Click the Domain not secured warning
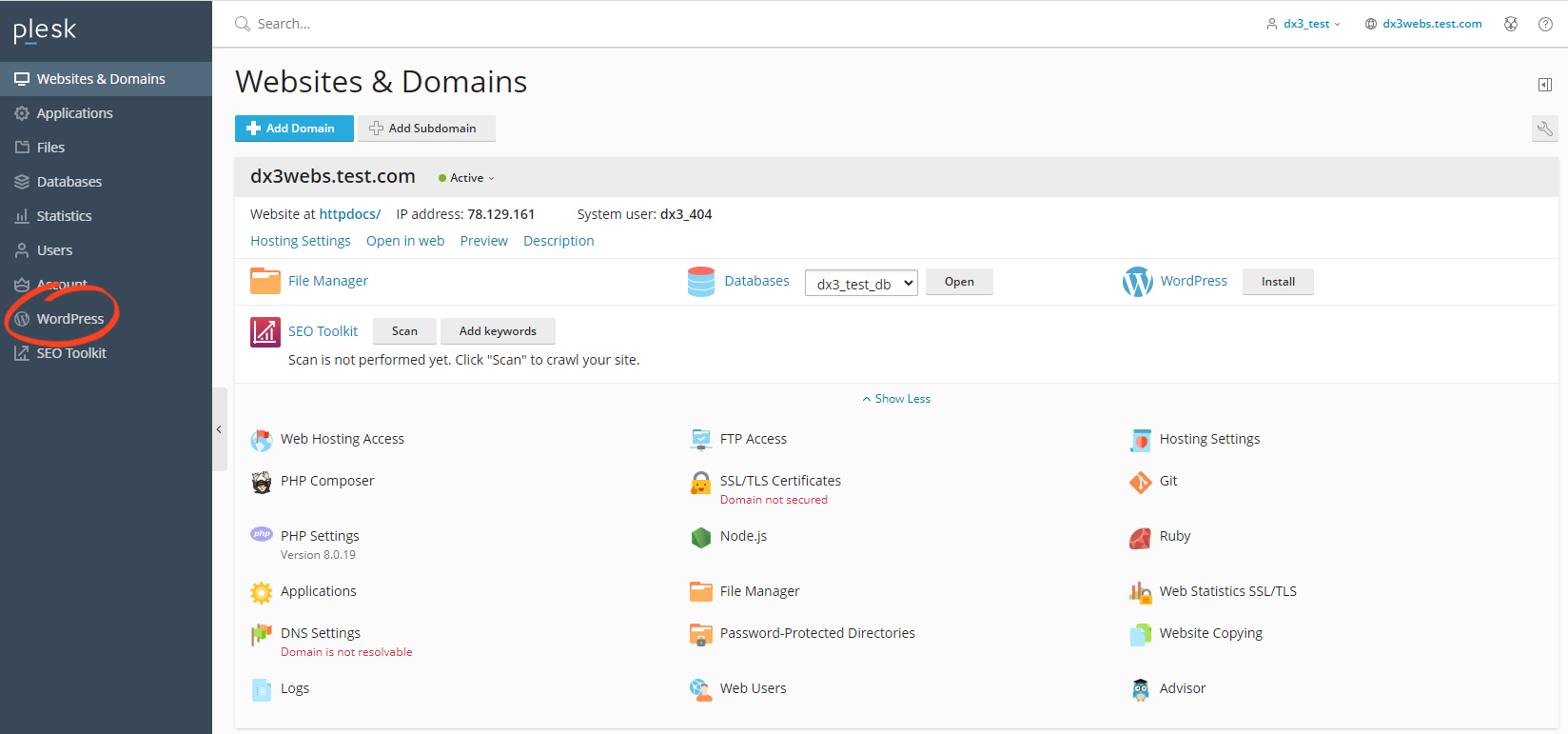This screenshot has width=1568, height=734. click(x=774, y=500)
